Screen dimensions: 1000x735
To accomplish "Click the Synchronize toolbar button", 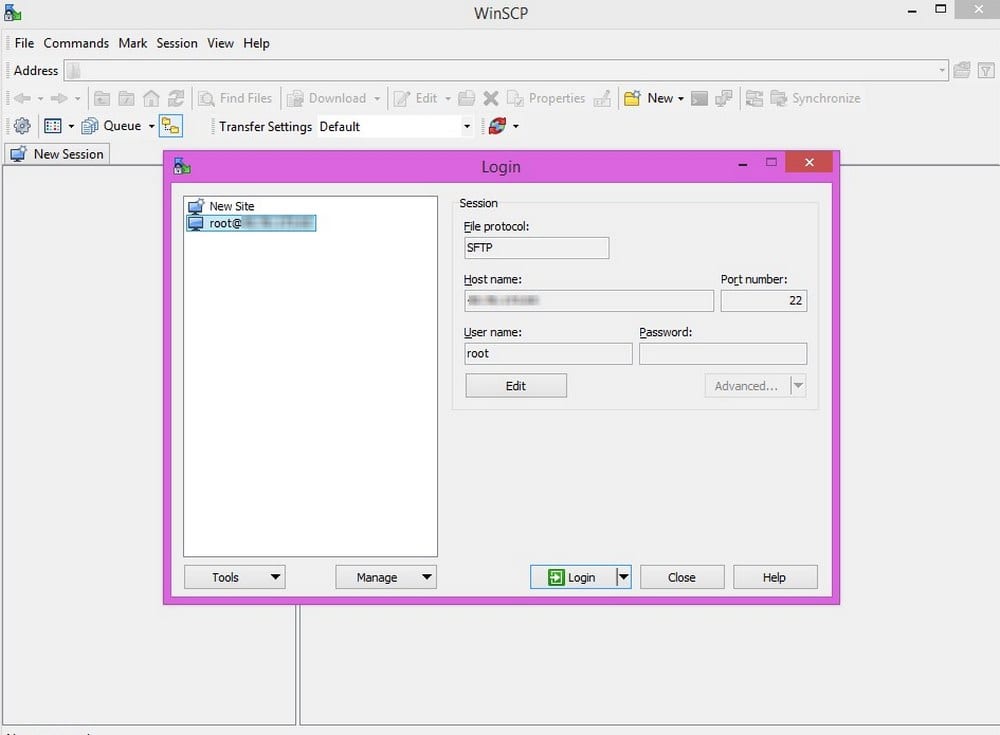I will [816, 98].
